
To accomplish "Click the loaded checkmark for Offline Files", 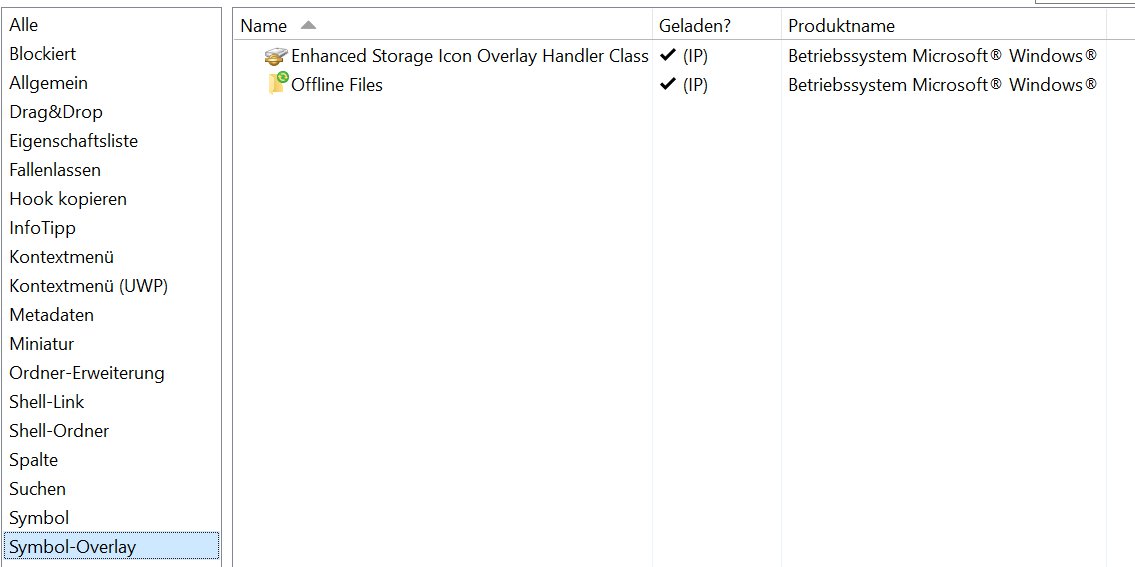I will click(x=667, y=84).
